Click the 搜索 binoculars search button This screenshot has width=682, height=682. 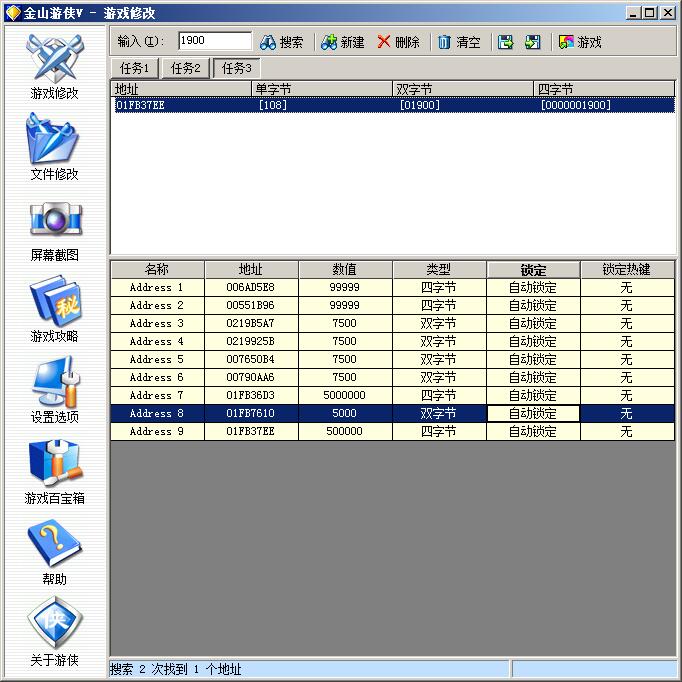click(x=281, y=42)
